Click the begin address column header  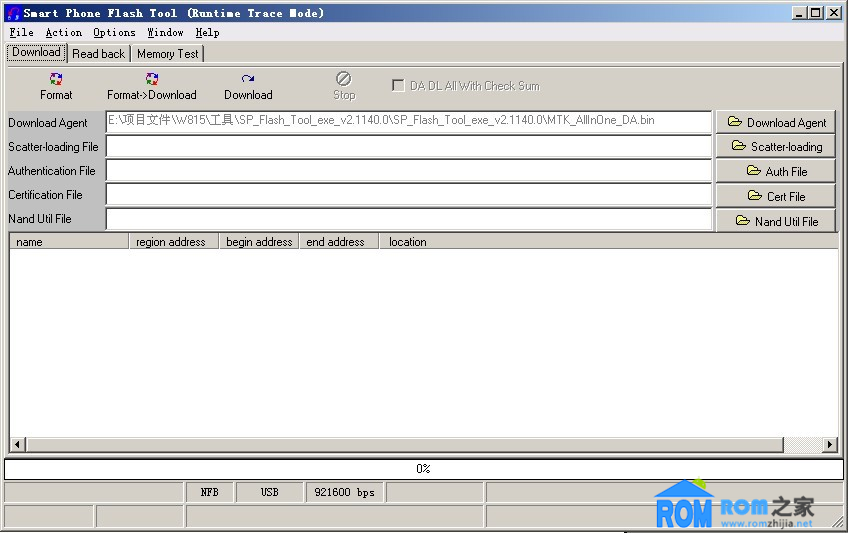pos(259,242)
